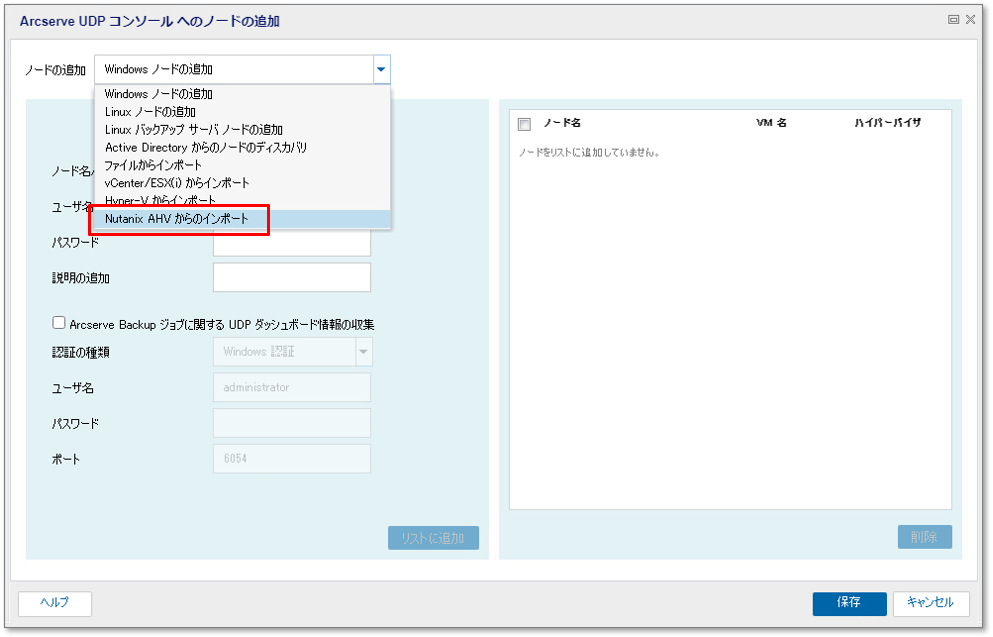Click the lower disabled パスワード field

292,423
